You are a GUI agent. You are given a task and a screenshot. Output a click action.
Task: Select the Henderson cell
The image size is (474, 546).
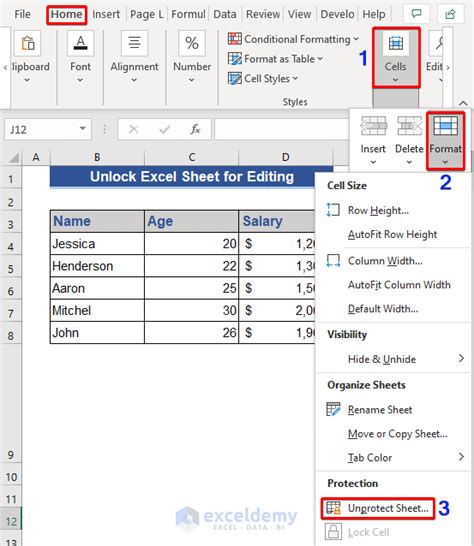click(97, 266)
